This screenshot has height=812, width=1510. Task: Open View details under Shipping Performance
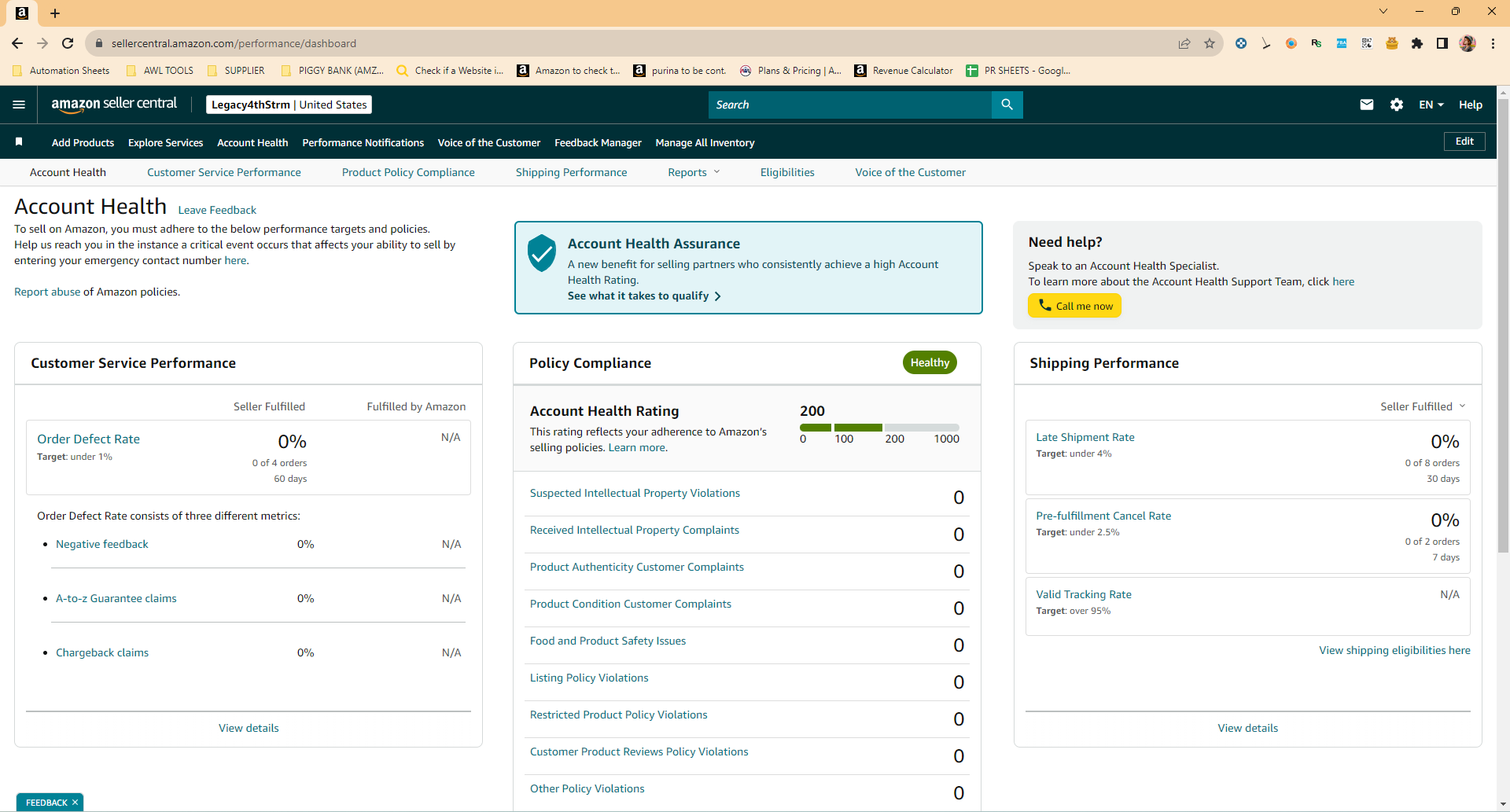click(x=1247, y=728)
